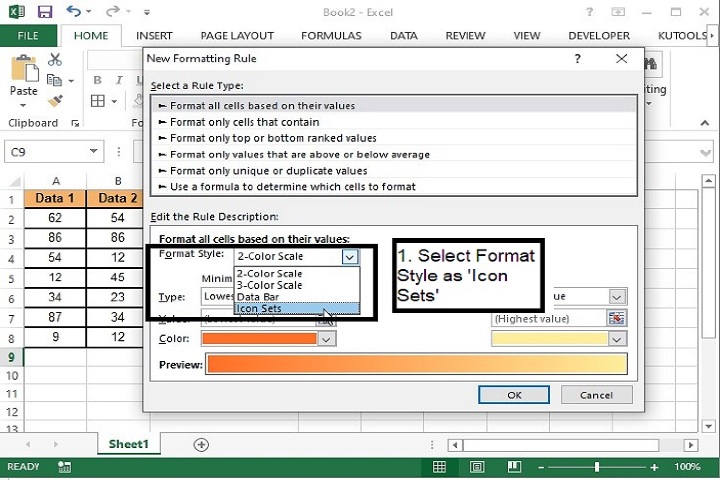The height and width of the screenshot is (480, 720).
Task: Click the Format Painter brush icon
Action: click(55, 101)
